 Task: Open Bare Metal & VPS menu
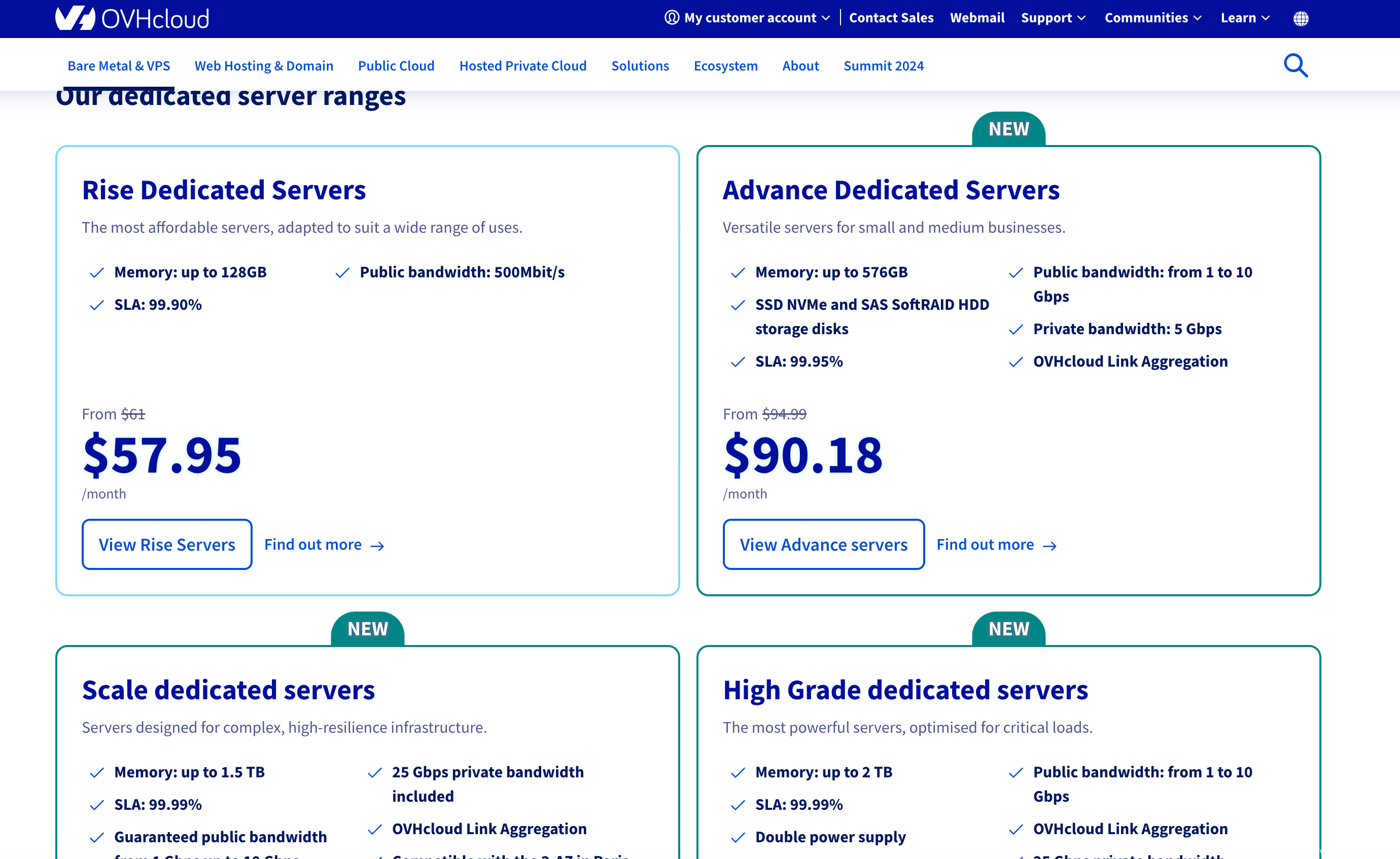[119, 66]
